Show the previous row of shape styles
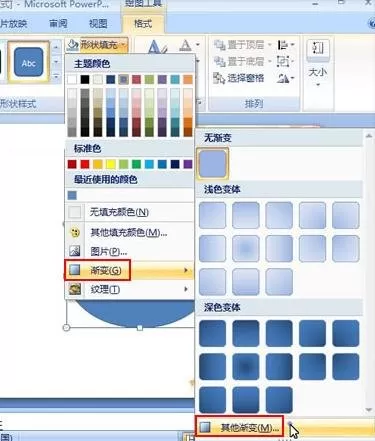Viewport: 375px width, 441px height. (56, 47)
